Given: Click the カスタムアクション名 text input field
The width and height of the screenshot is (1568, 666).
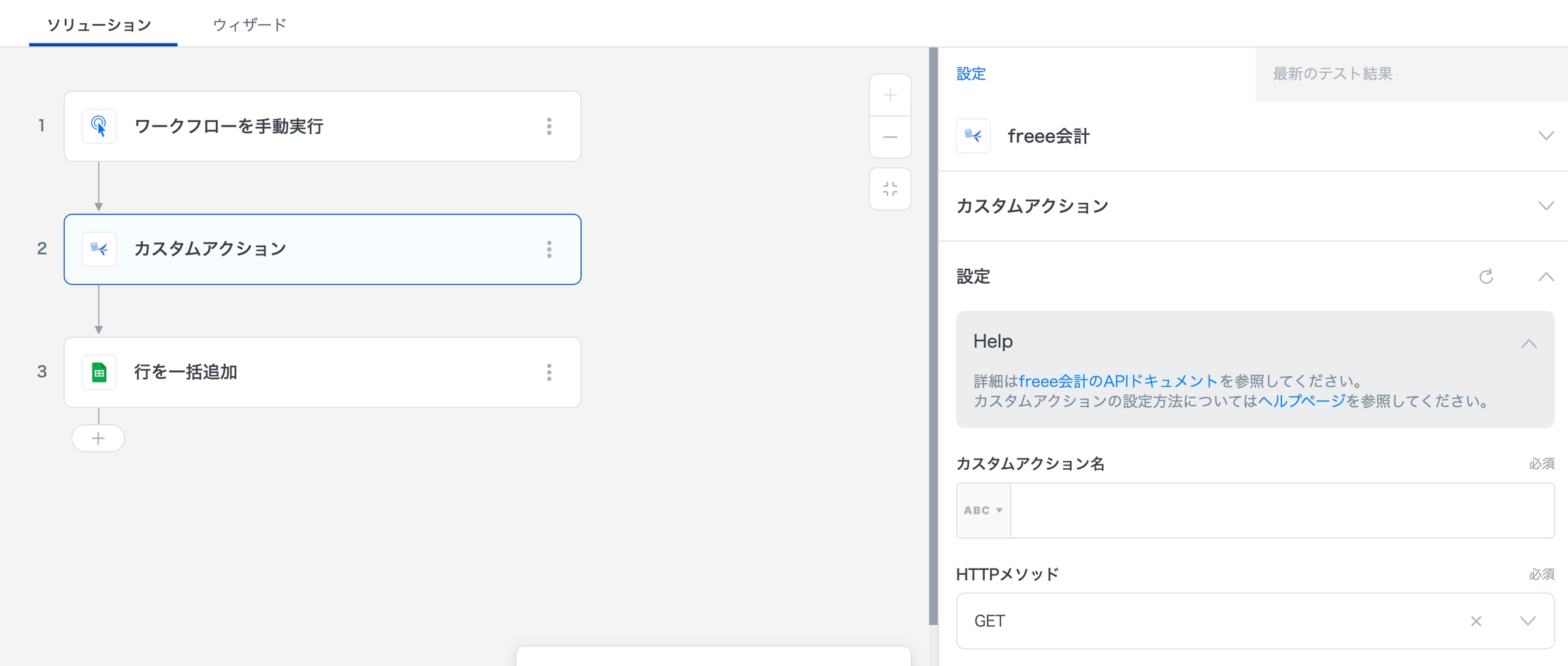Looking at the screenshot, I should [x=1281, y=511].
